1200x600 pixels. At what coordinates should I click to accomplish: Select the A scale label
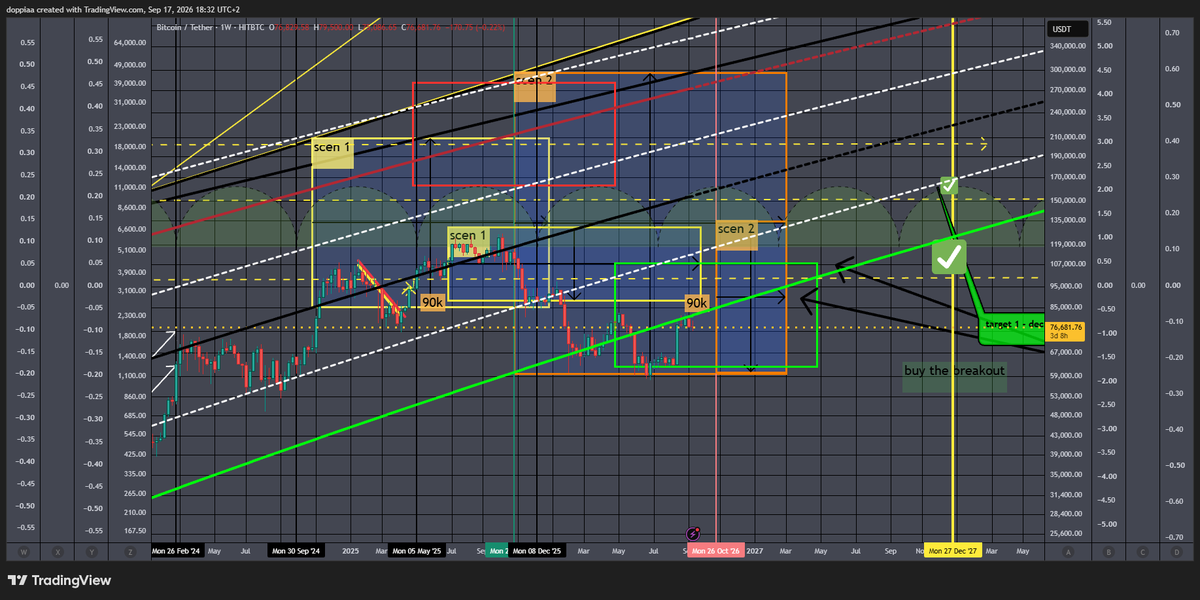[x=1068, y=551]
